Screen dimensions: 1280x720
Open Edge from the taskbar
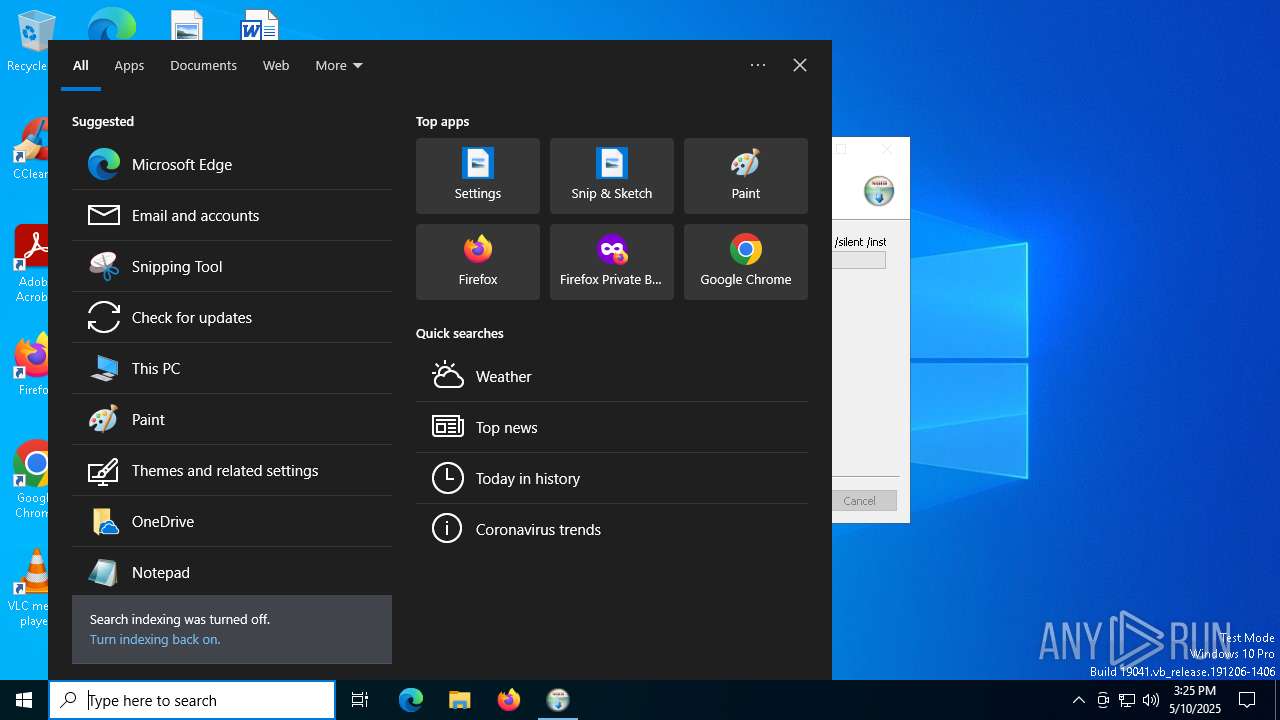411,700
